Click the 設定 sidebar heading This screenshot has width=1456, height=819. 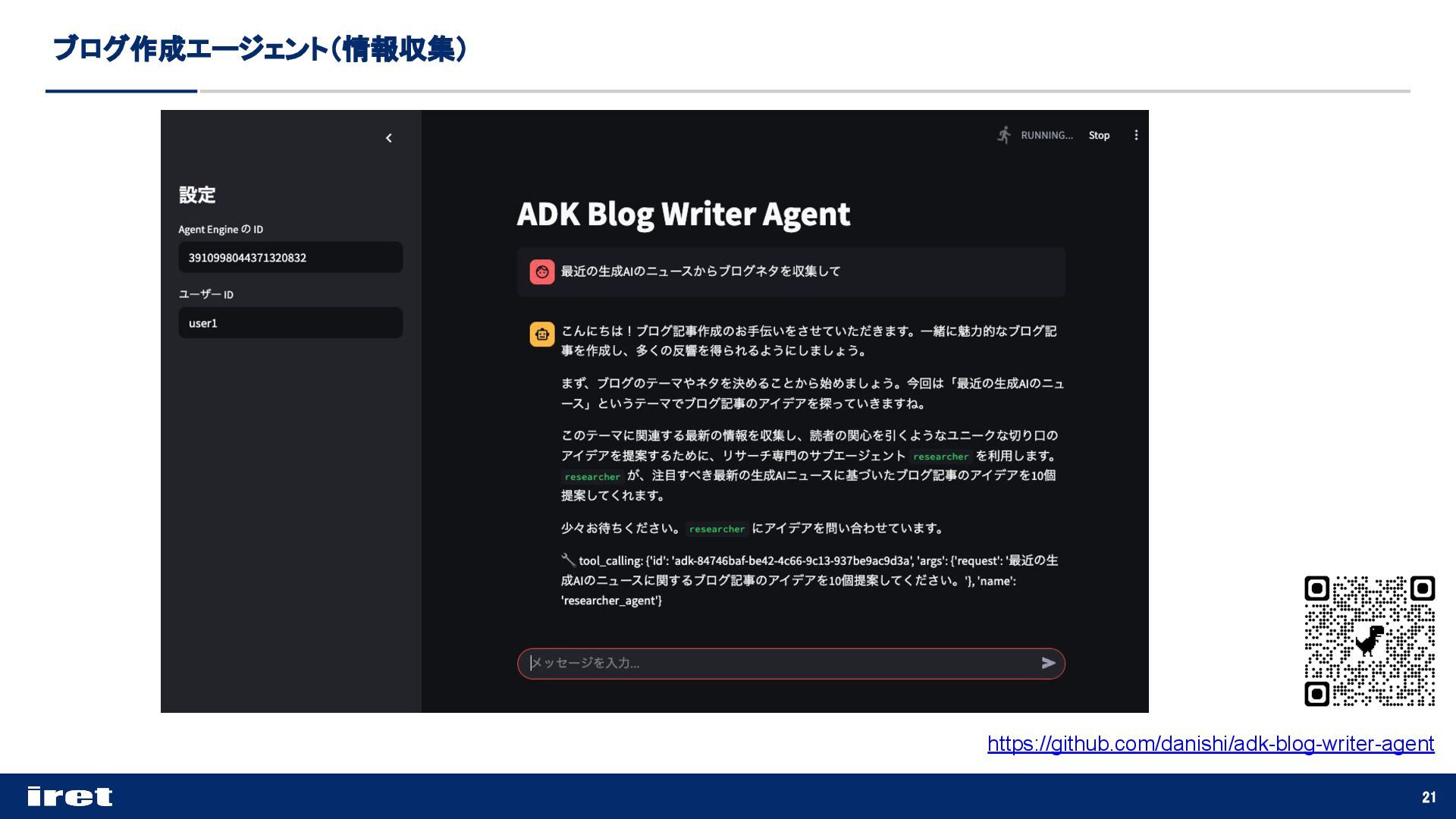pyautogui.click(x=197, y=195)
